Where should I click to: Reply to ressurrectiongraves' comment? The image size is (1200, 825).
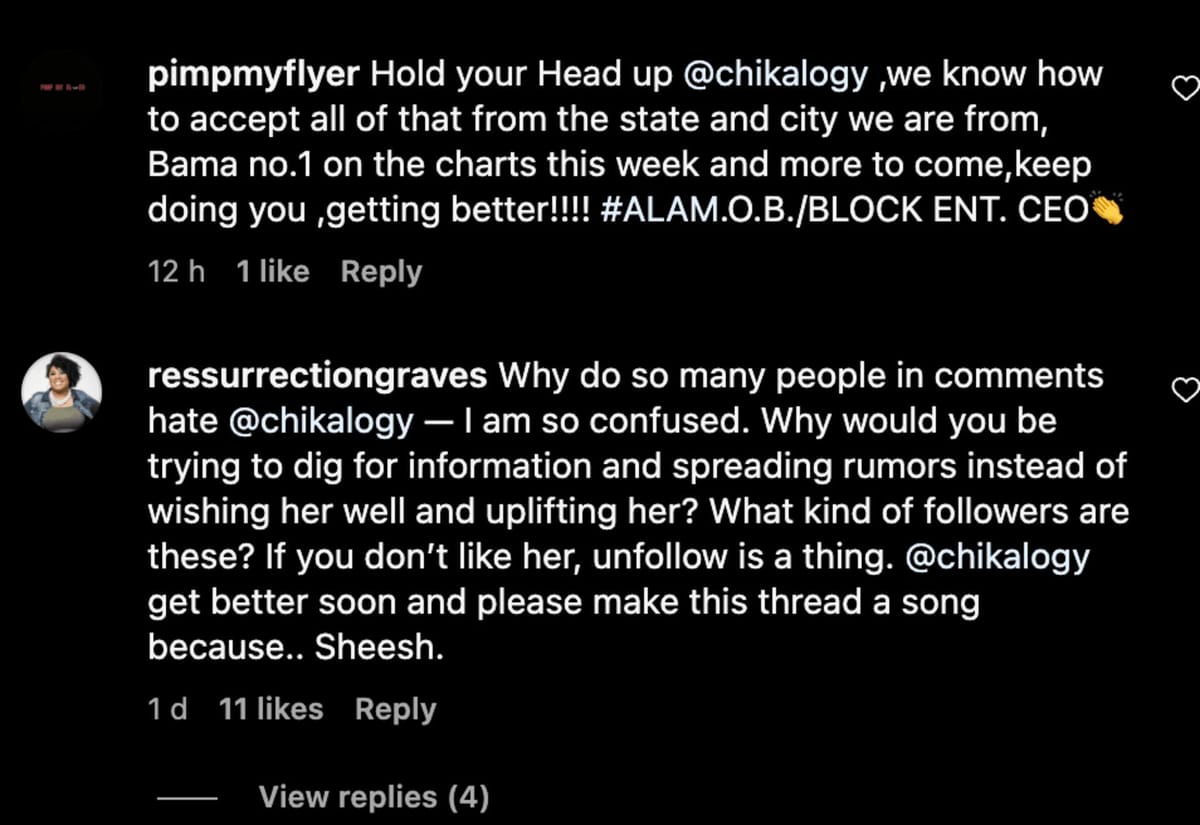[x=395, y=709]
